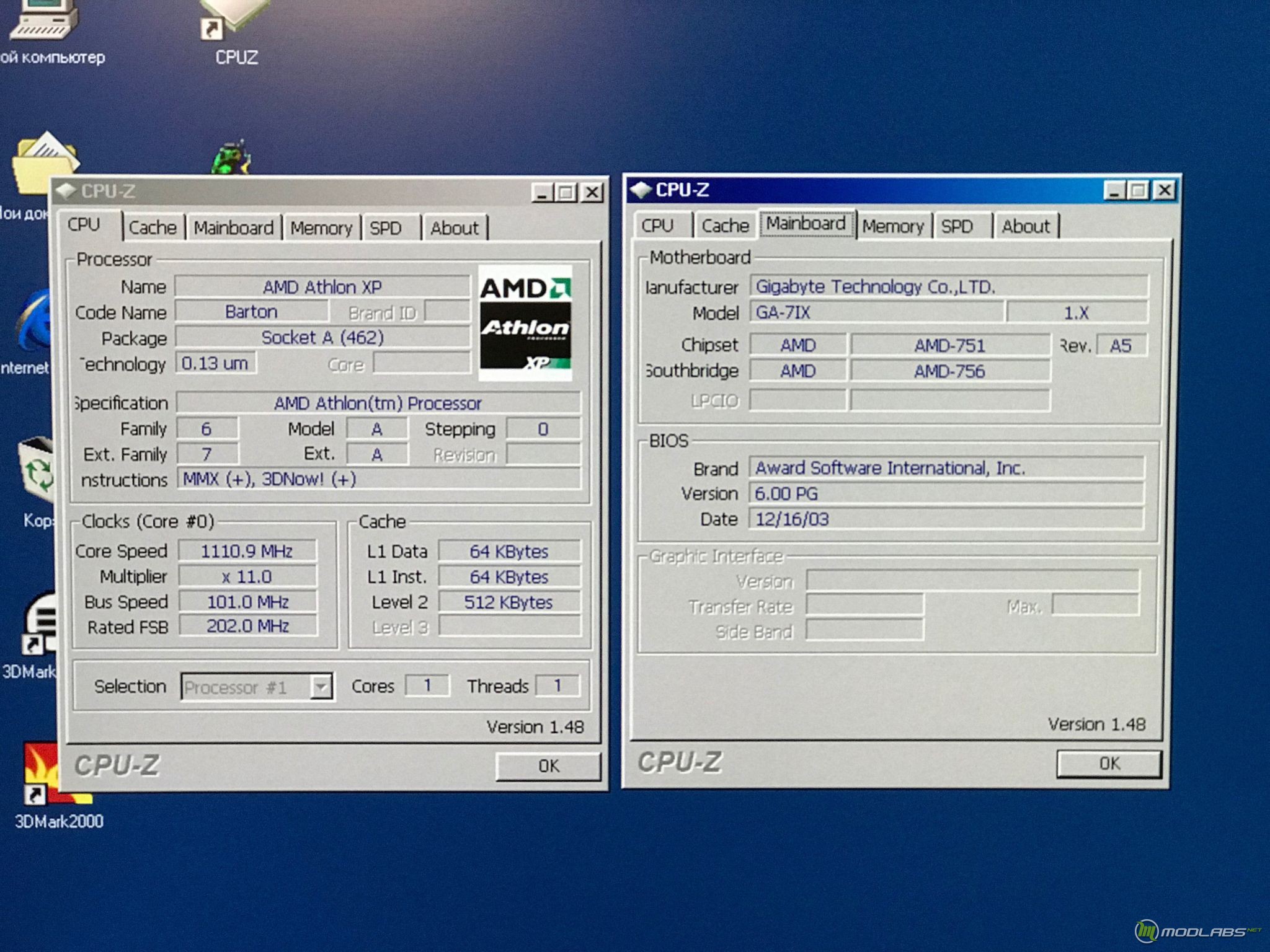Screen dimensions: 1270x952
Task: Click the Model value 'GA-7IX'
Action: click(x=876, y=312)
